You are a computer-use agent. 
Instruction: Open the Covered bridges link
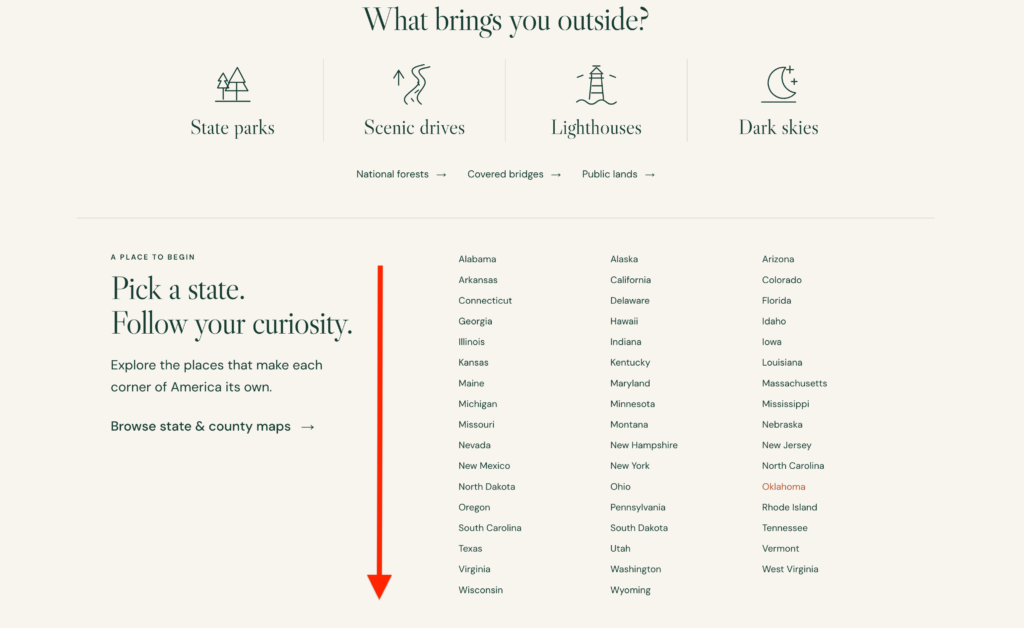pyautogui.click(x=505, y=174)
